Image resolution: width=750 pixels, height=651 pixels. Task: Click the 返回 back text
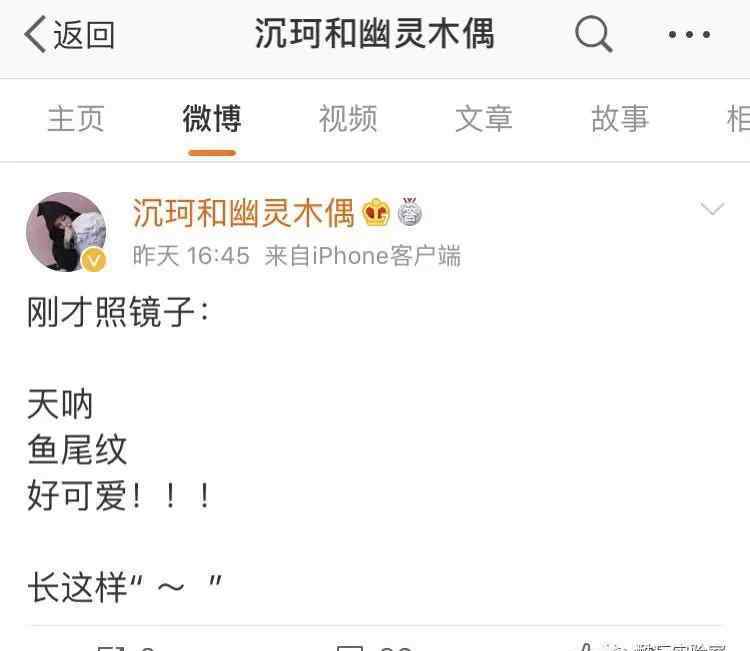point(84,35)
